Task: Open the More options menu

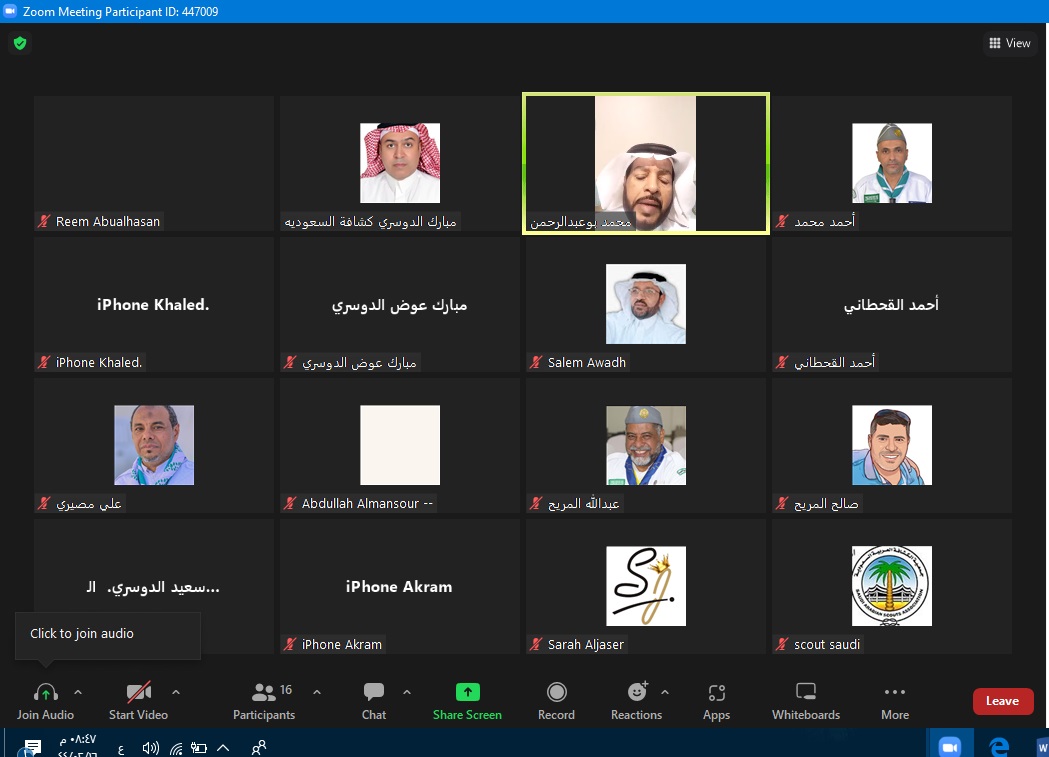Action: (x=895, y=692)
